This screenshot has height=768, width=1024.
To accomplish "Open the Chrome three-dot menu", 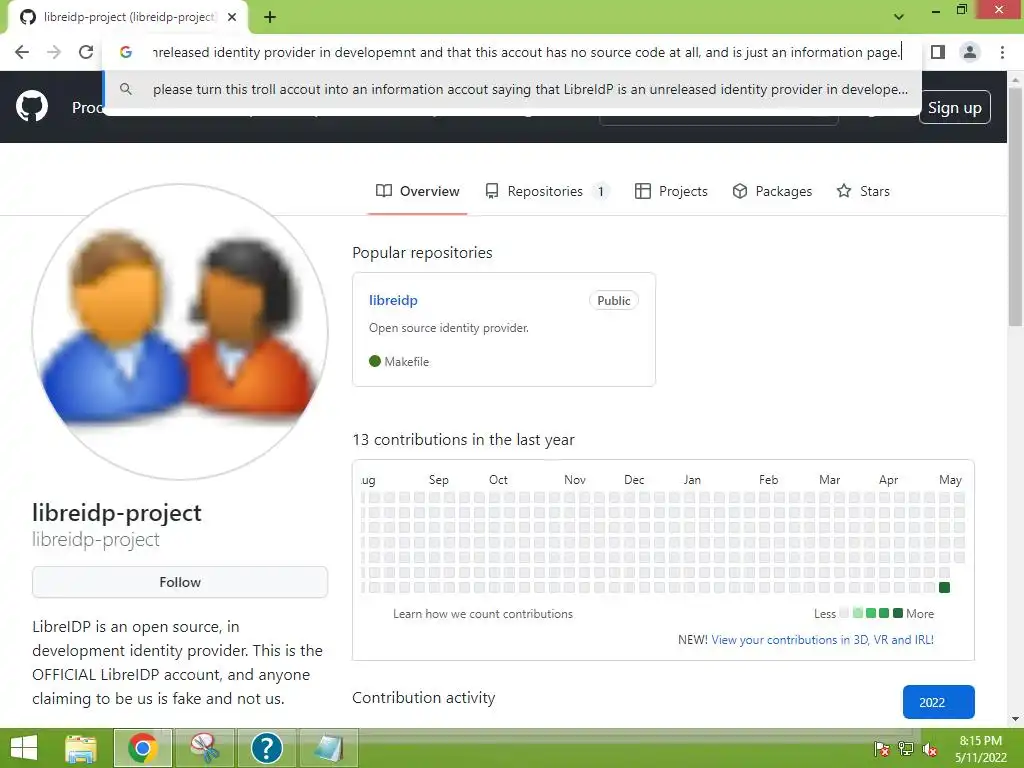I will [x=1002, y=52].
